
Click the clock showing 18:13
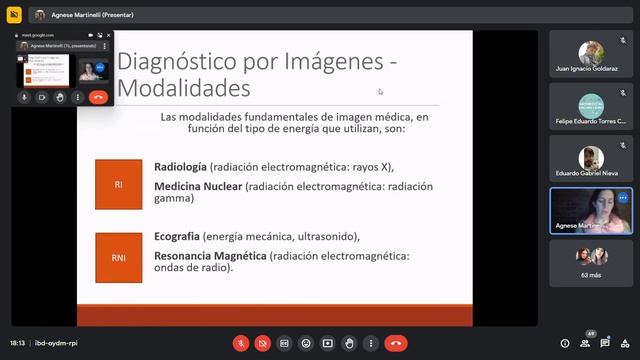pos(18,343)
